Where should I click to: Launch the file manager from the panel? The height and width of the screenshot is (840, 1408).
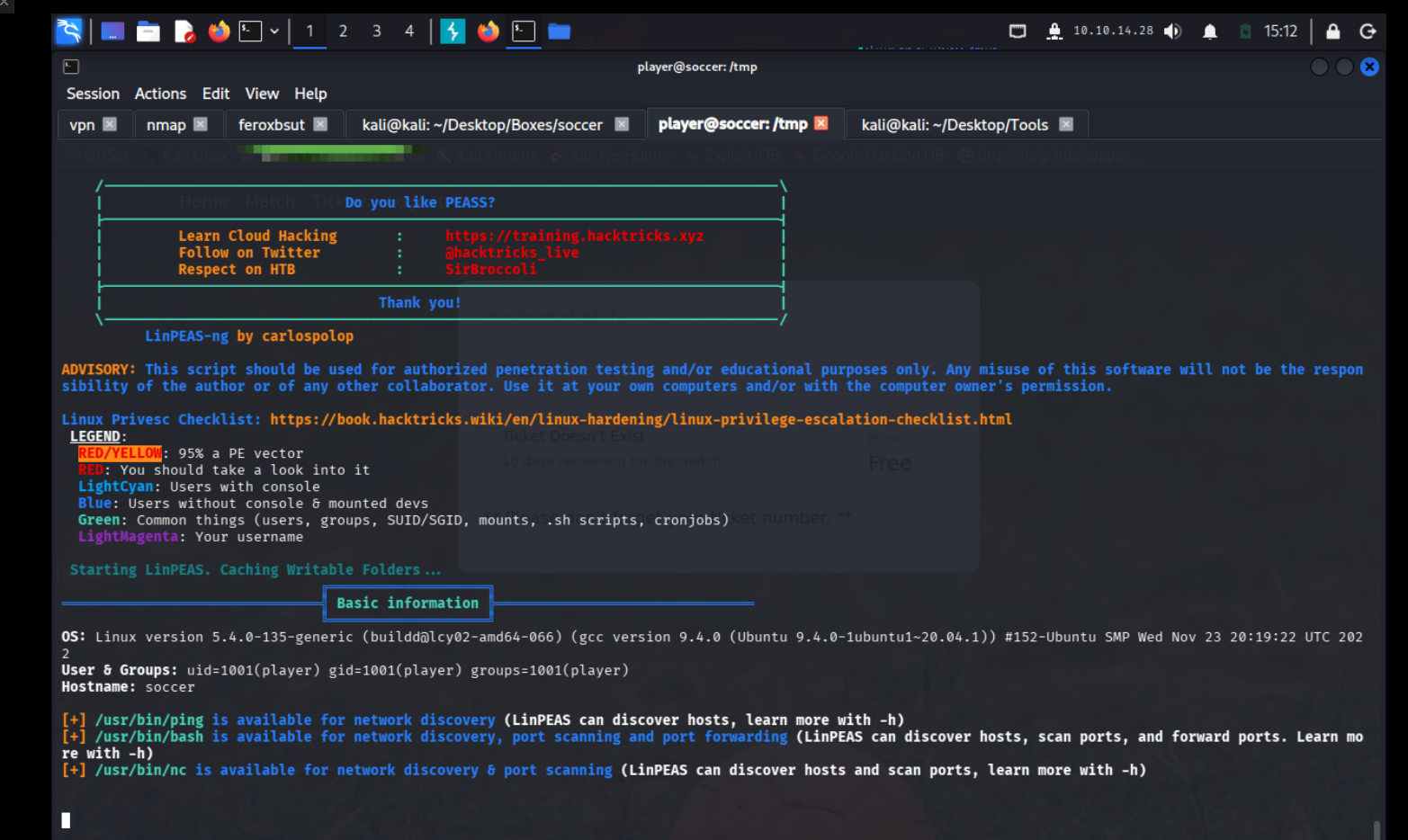(148, 31)
